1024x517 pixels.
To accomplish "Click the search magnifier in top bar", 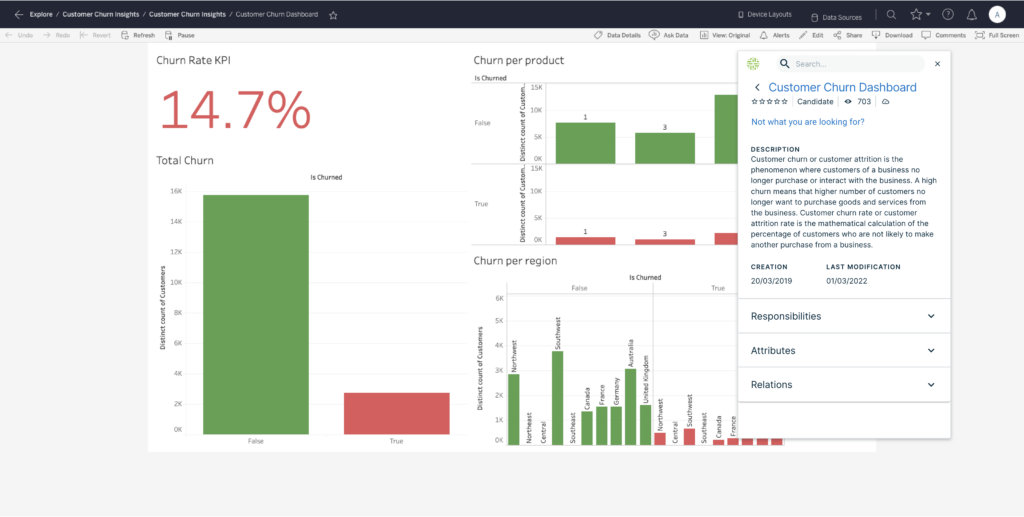I will (x=891, y=14).
